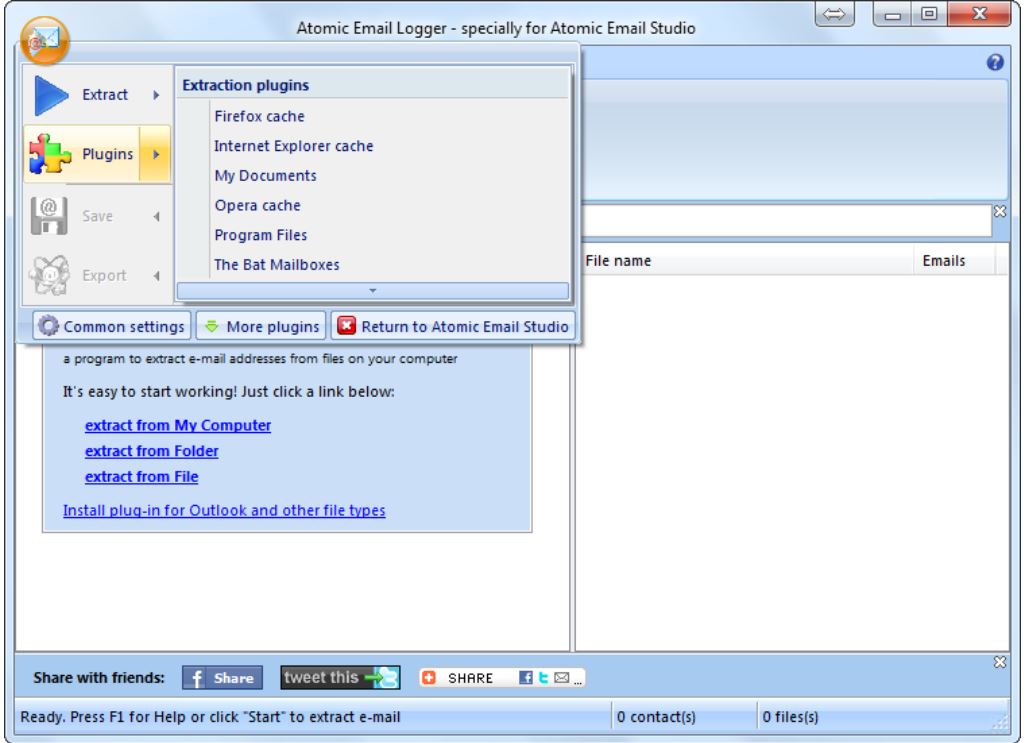Click Return to Atomic Email Studio
Image resolution: width=1026 pixels, height=743 pixels.
[453, 326]
